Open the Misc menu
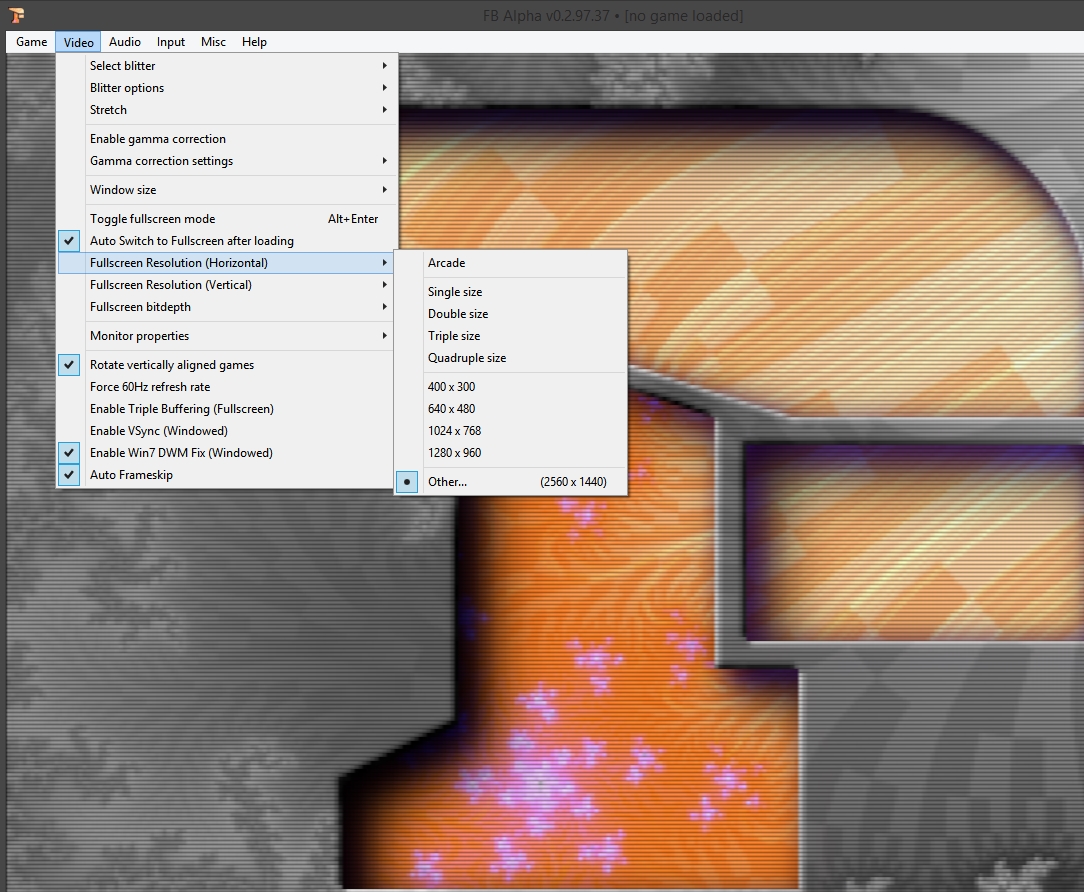The height and width of the screenshot is (892, 1084). click(x=213, y=42)
